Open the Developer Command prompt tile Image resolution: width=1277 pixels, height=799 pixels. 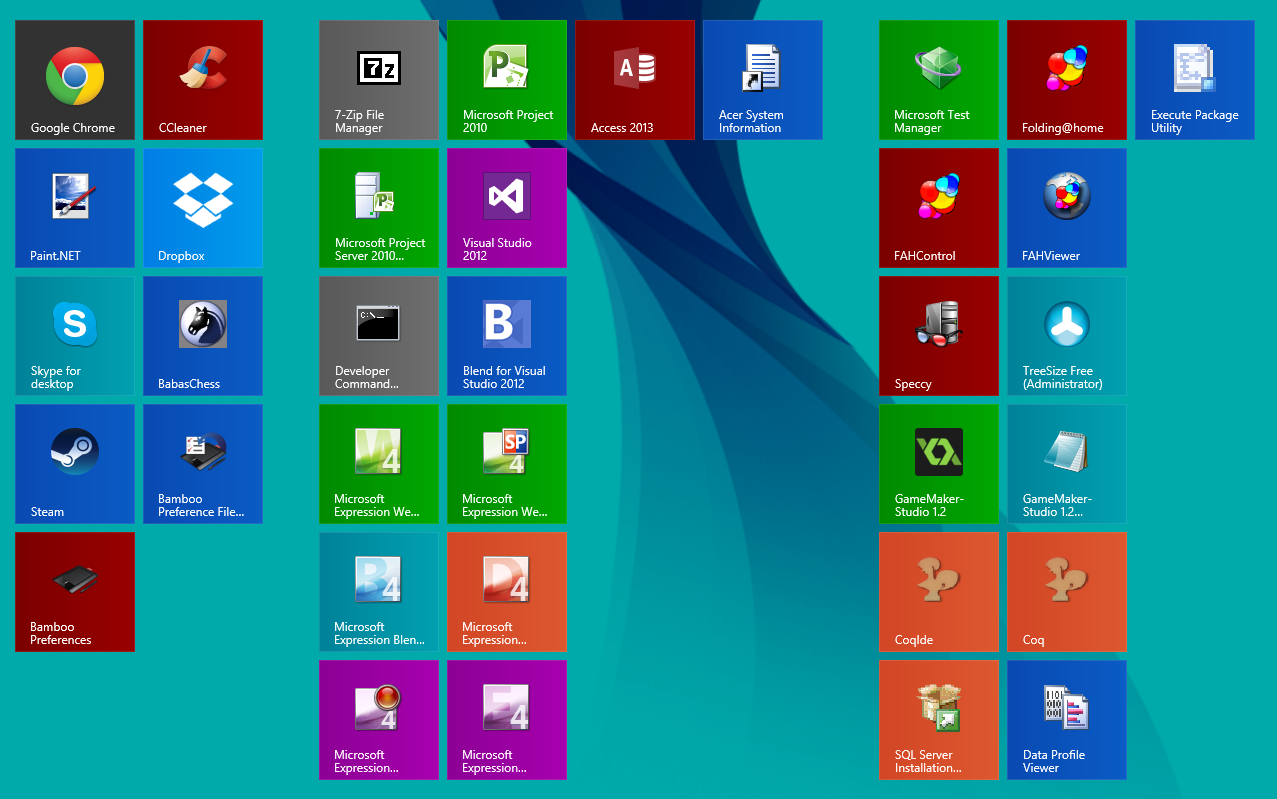pos(379,336)
